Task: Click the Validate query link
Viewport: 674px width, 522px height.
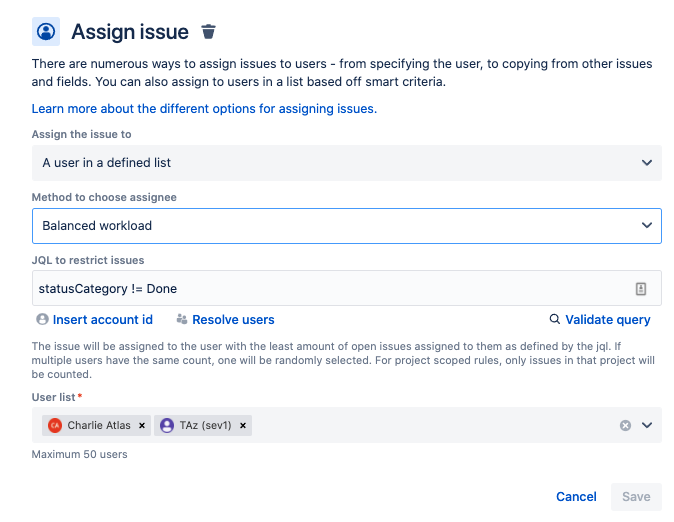Action: click(608, 320)
